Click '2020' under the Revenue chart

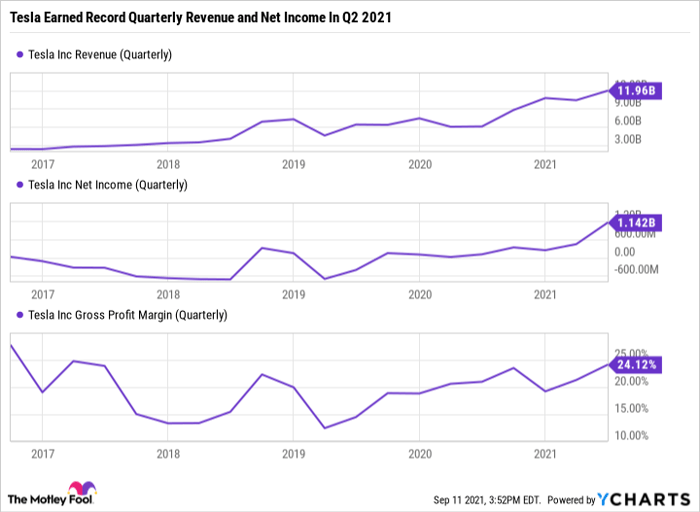click(420, 164)
